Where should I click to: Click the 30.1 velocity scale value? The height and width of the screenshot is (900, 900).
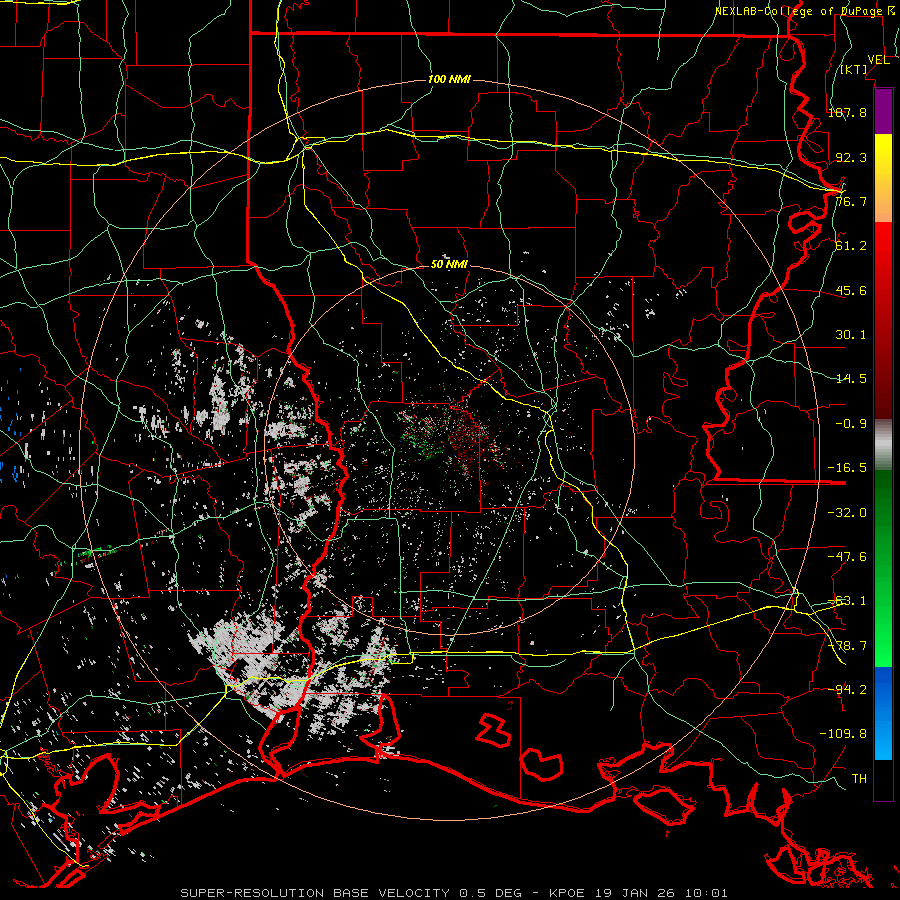tap(851, 335)
